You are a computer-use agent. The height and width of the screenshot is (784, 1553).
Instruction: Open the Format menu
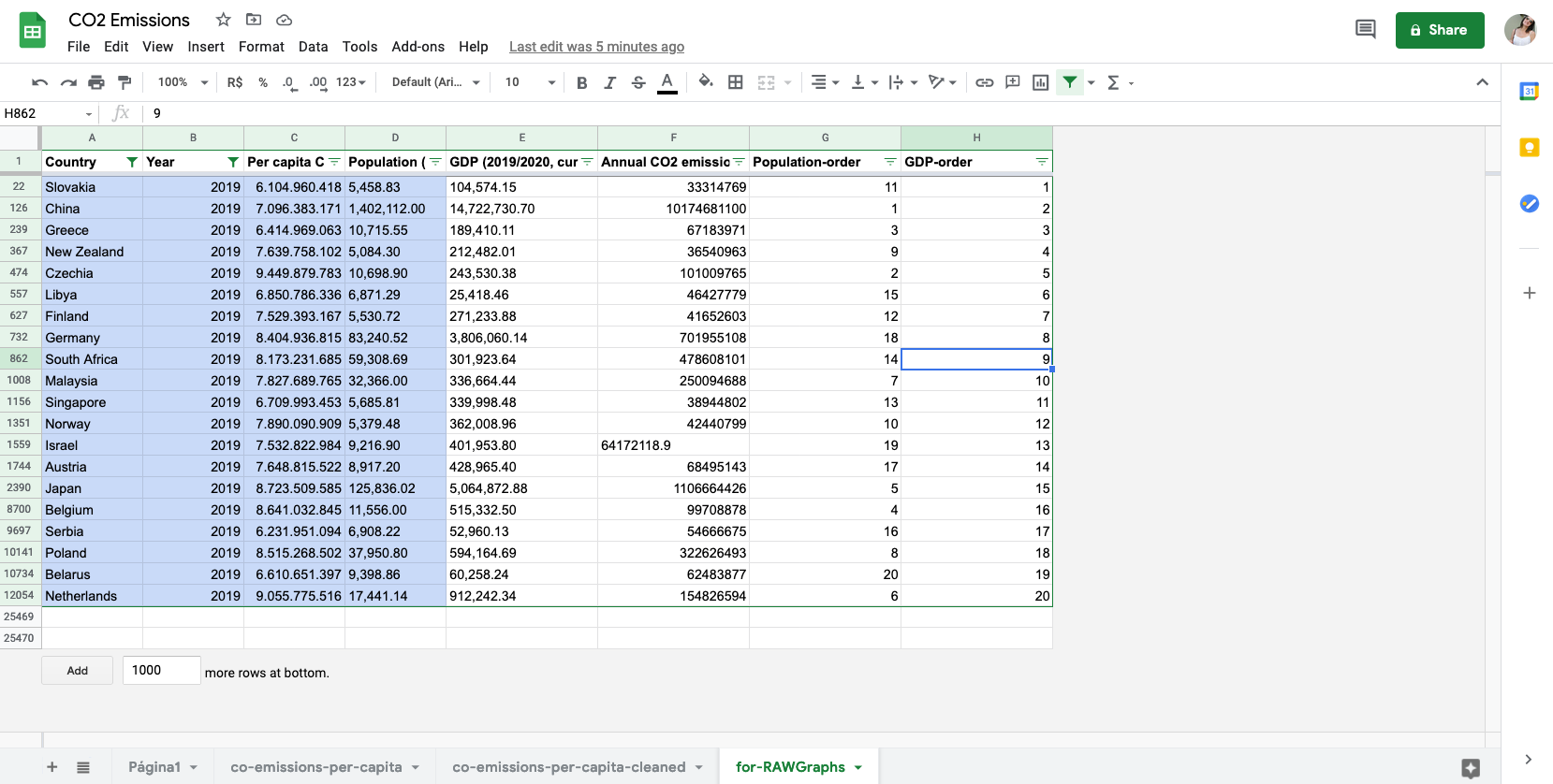[x=261, y=47]
